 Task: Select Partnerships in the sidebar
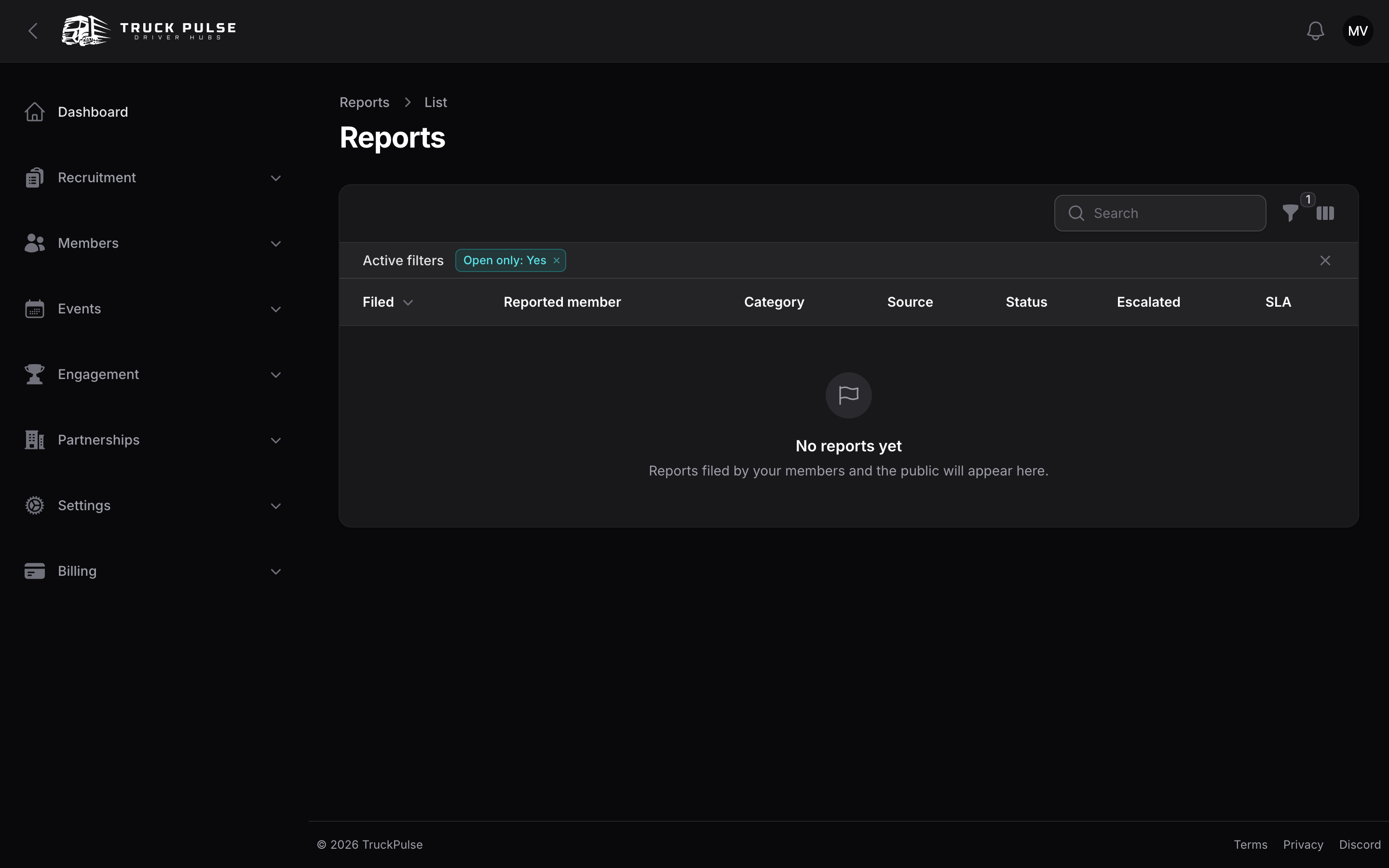99,440
